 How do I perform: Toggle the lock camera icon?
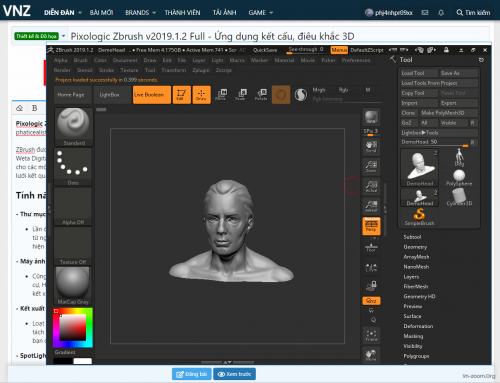pyautogui.click(x=371, y=286)
